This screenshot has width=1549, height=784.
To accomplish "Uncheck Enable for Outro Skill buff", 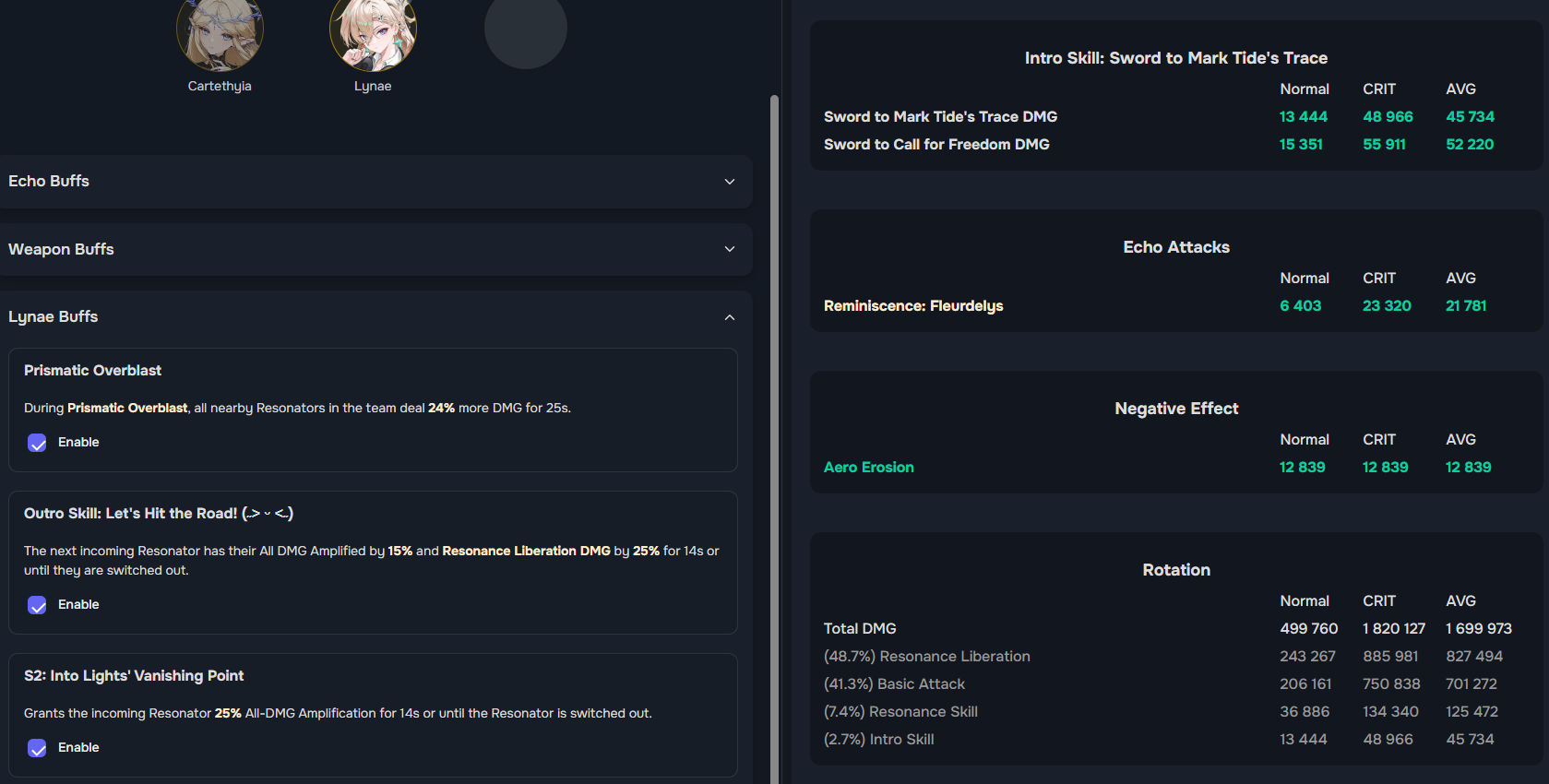I will pos(37,605).
